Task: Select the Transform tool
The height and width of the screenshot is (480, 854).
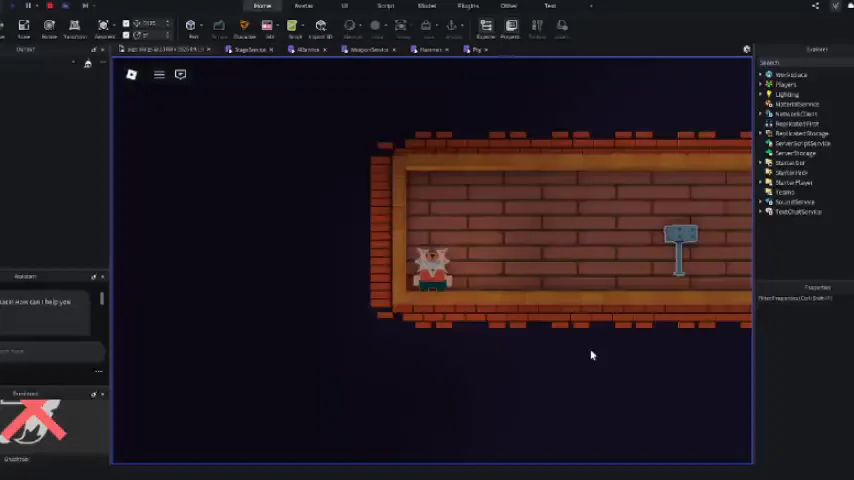Action: click(x=75, y=26)
